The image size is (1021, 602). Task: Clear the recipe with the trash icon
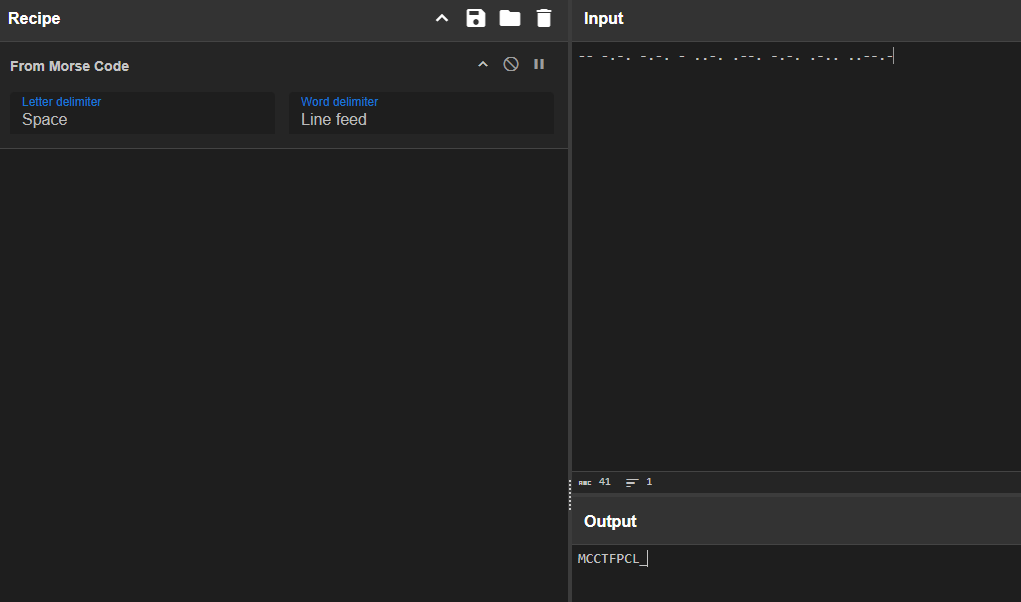543,18
